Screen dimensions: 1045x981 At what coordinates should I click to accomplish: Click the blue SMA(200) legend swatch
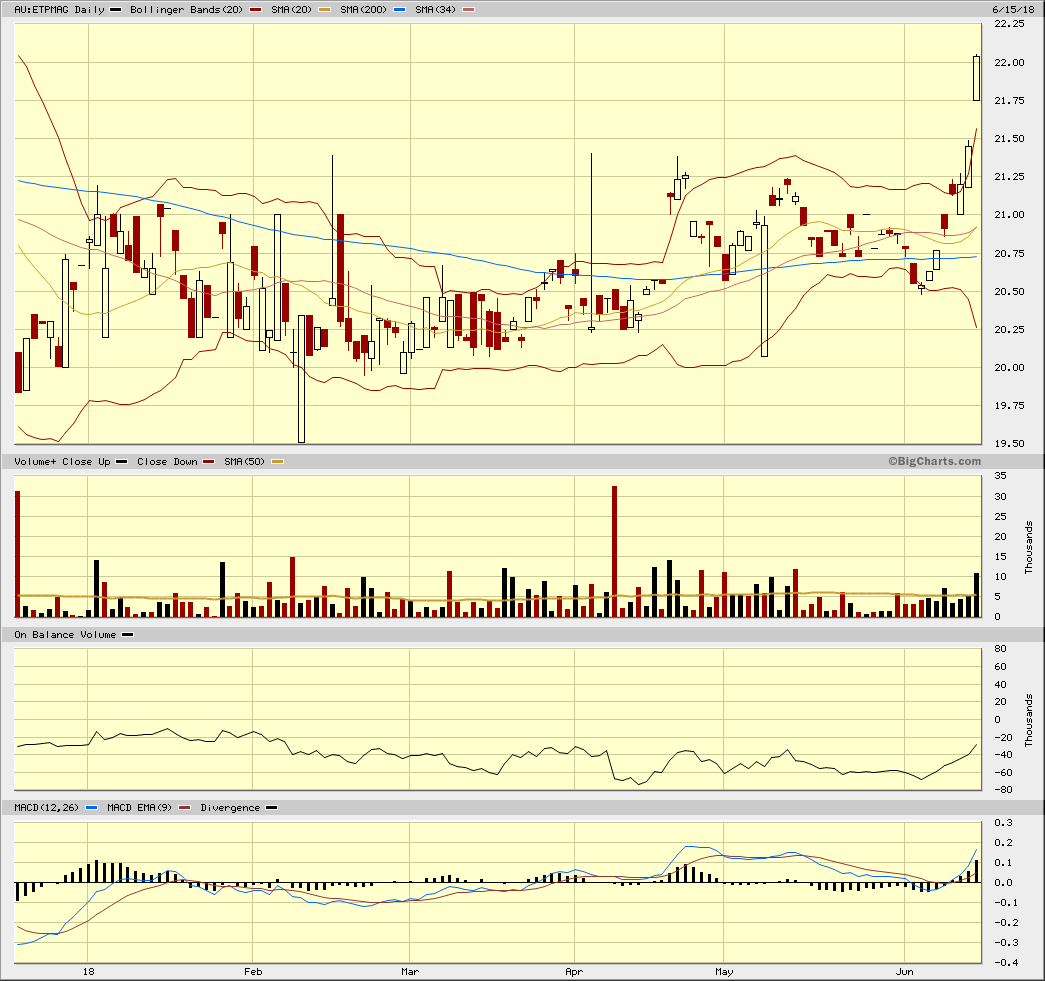tap(400, 10)
